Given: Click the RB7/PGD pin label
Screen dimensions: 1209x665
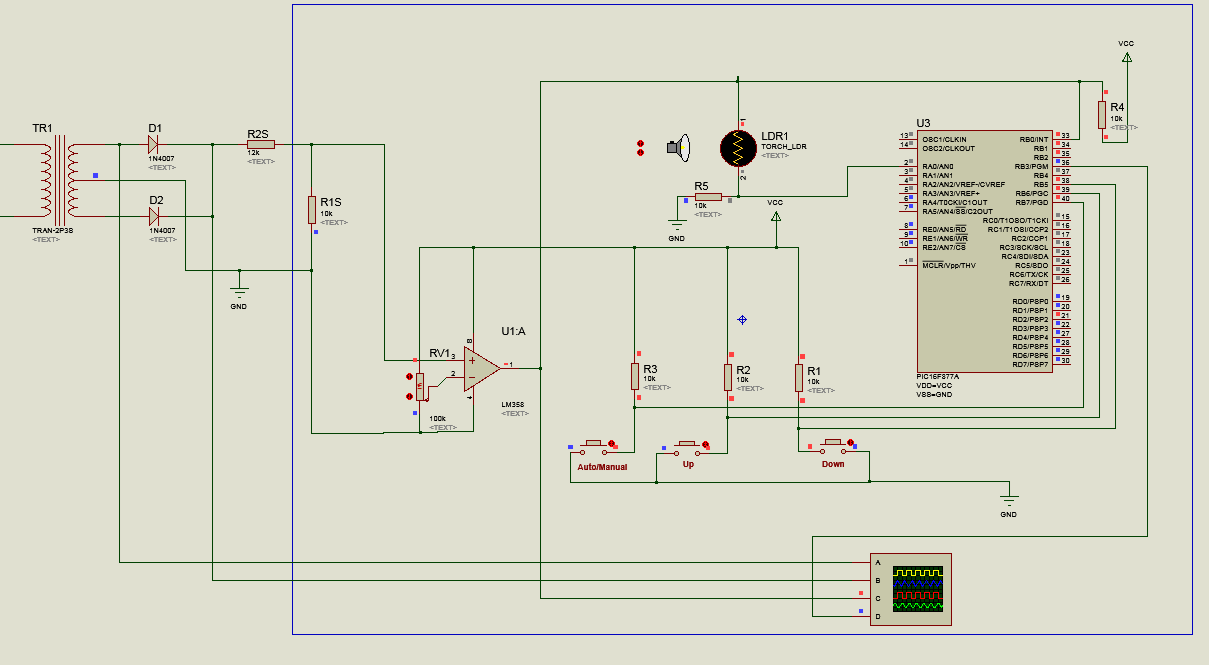Looking at the screenshot, I should pyautogui.click(x=1032, y=202).
